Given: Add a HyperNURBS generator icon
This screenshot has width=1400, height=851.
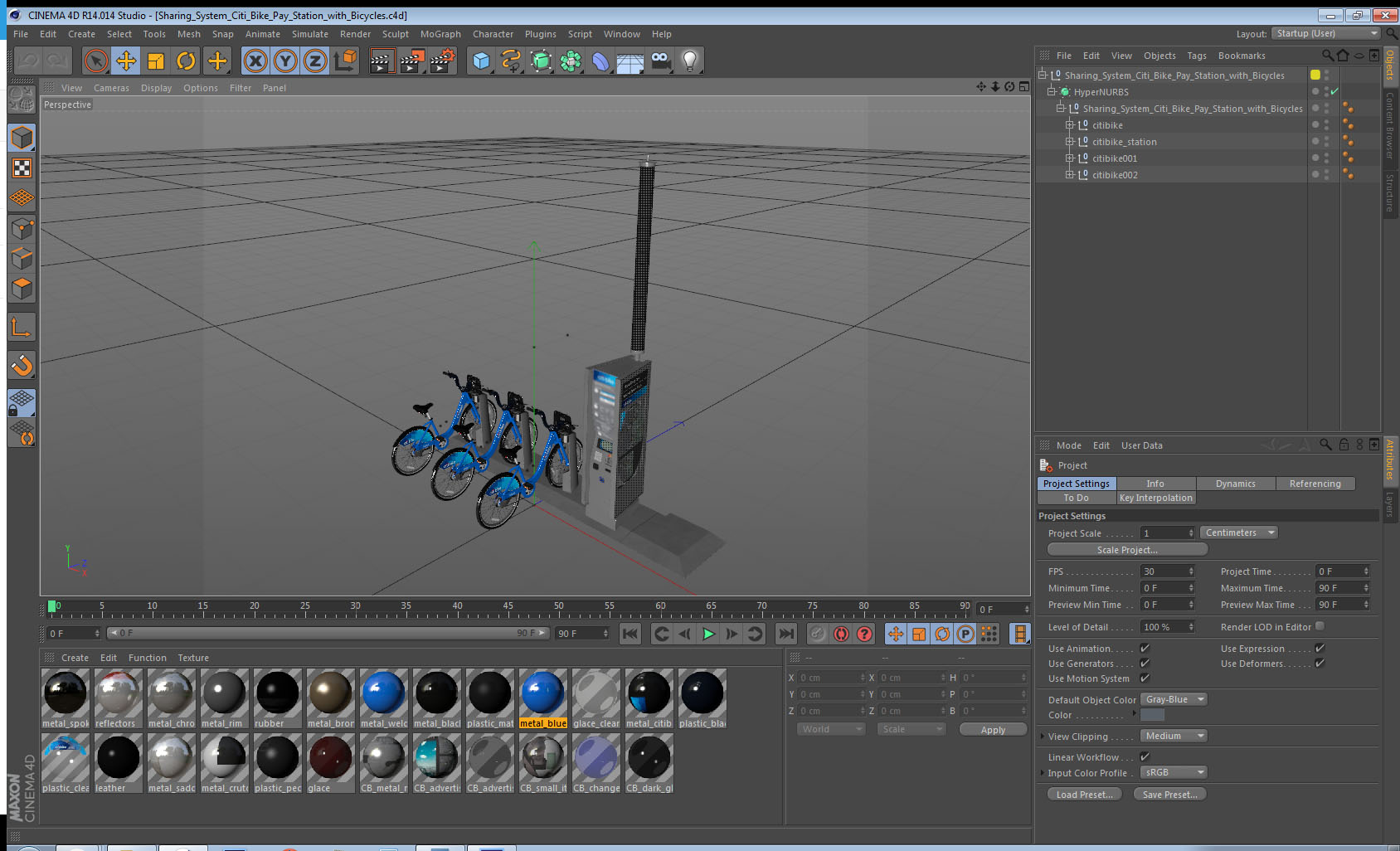Looking at the screenshot, I should (x=541, y=61).
